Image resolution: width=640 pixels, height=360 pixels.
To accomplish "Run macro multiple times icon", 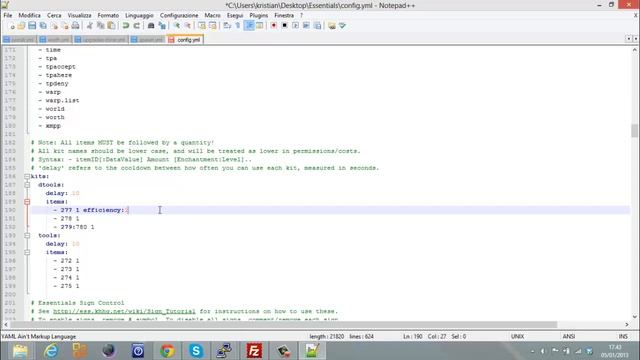I will (306, 26).
